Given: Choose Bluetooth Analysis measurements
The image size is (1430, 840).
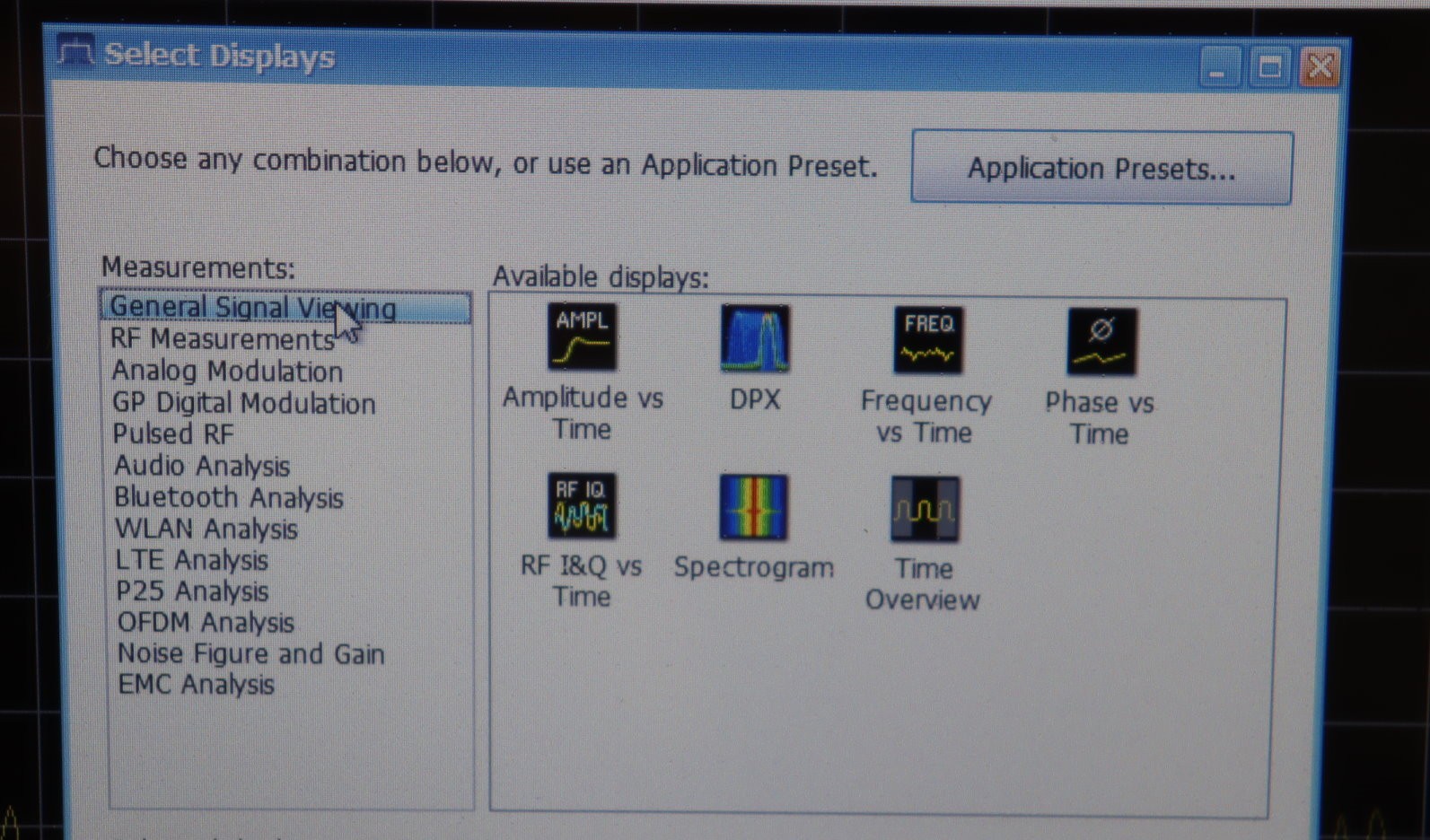Looking at the screenshot, I should coord(229,497).
